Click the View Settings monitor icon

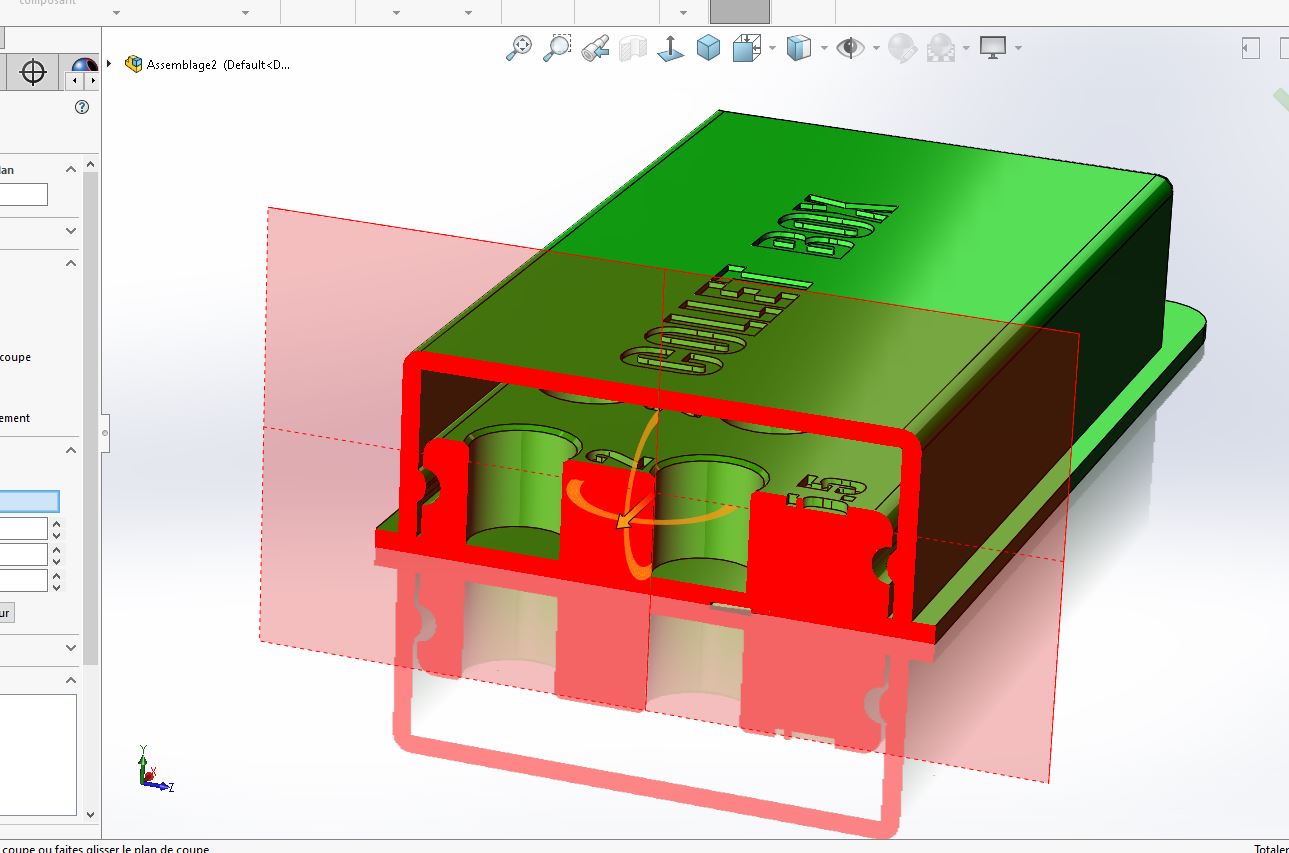[x=992, y=47]
